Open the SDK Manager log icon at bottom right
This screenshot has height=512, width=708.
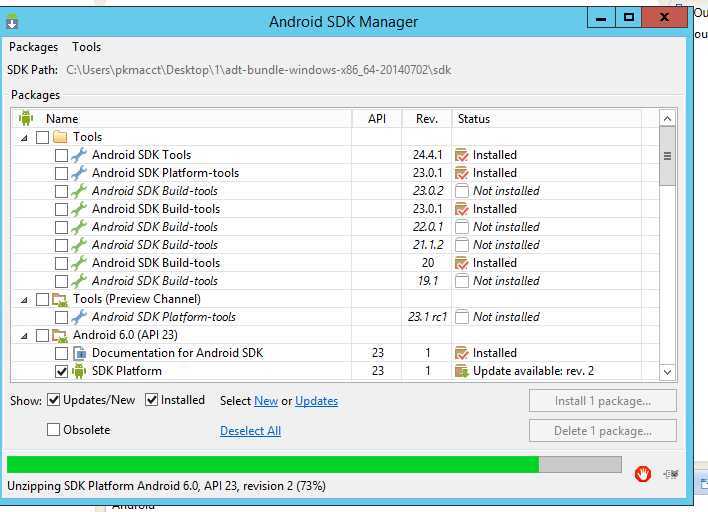tap(671, 474)
